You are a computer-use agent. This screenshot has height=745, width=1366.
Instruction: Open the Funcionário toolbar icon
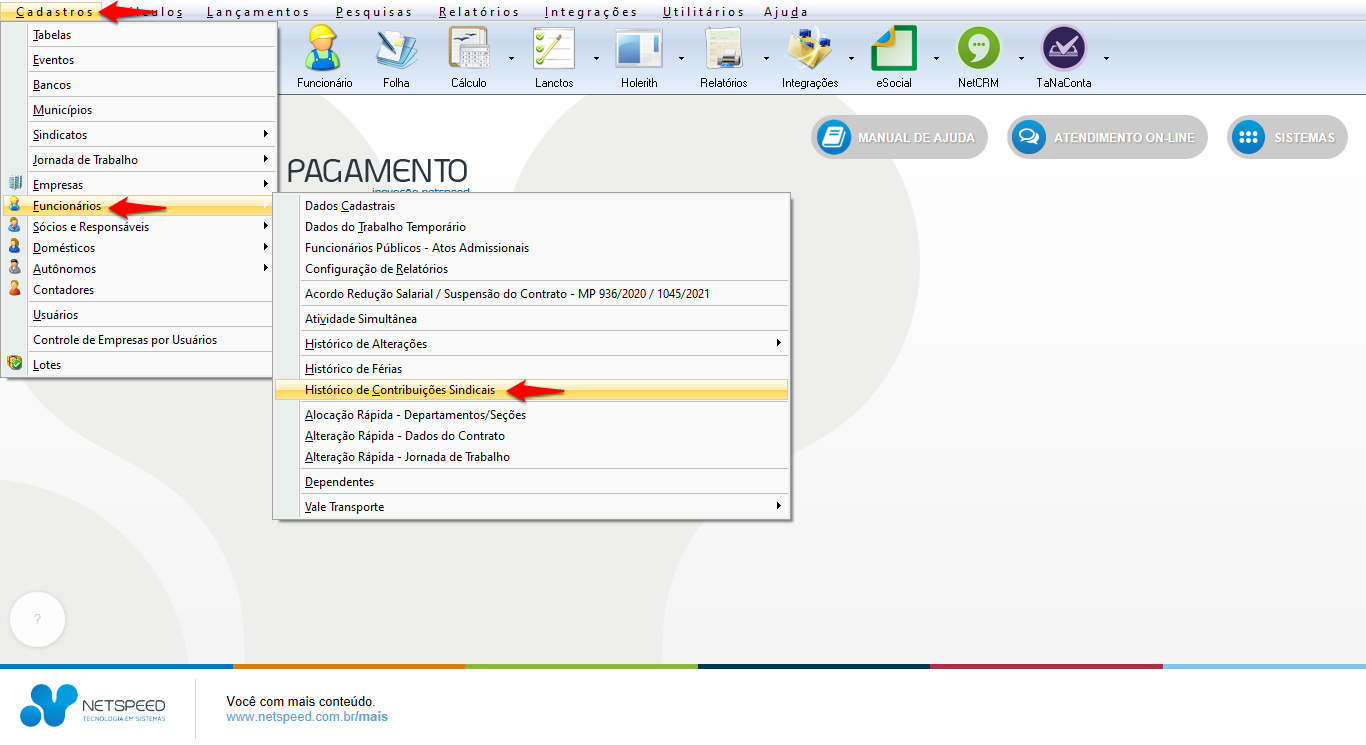click(x=324, y=56)
